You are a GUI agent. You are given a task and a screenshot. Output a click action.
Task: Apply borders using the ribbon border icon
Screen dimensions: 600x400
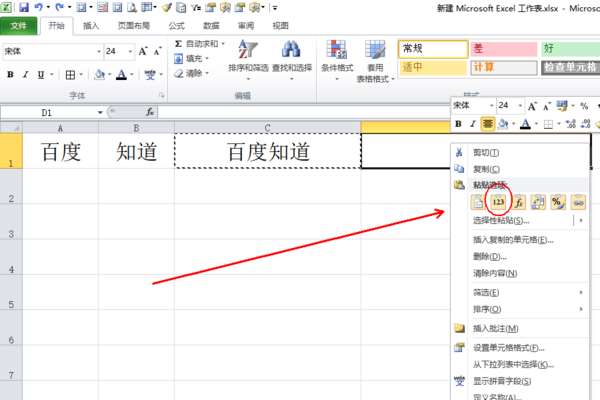click(70, 75)
